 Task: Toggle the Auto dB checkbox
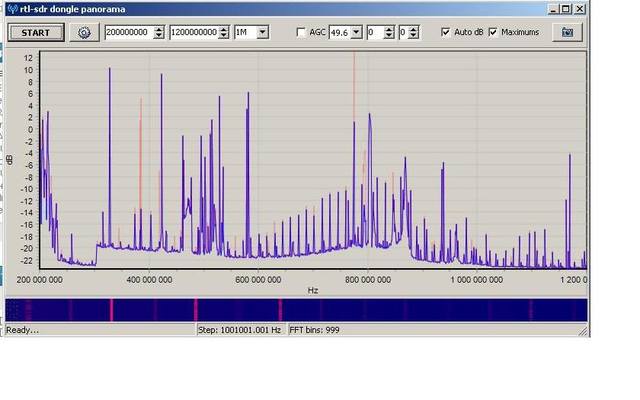445,32
